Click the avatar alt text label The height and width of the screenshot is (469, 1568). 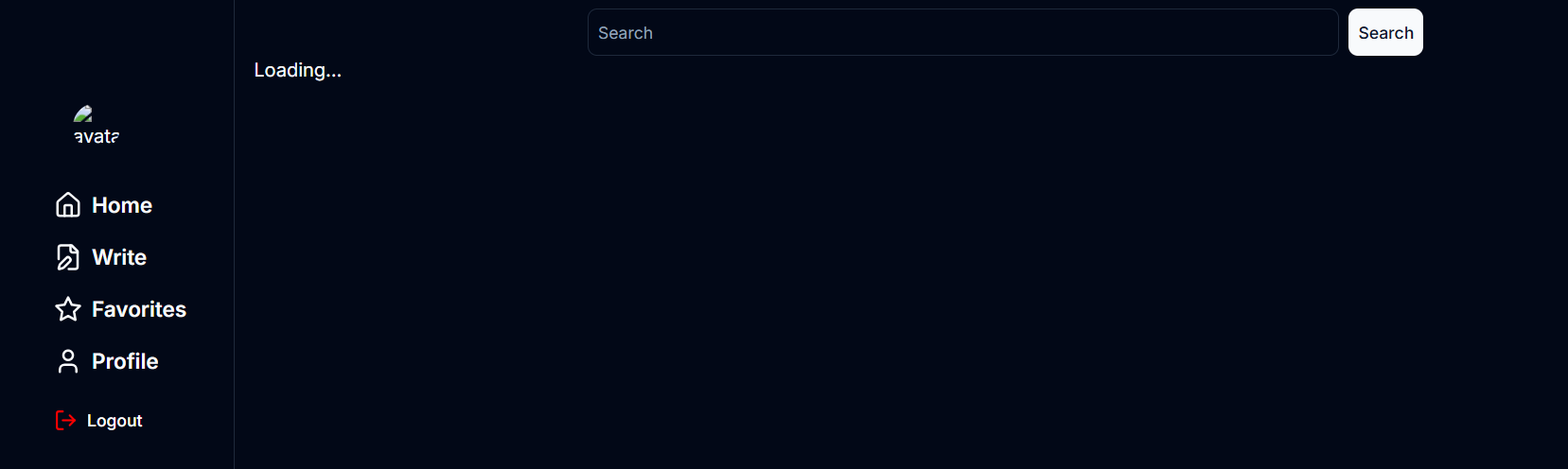tap(97, 136)
